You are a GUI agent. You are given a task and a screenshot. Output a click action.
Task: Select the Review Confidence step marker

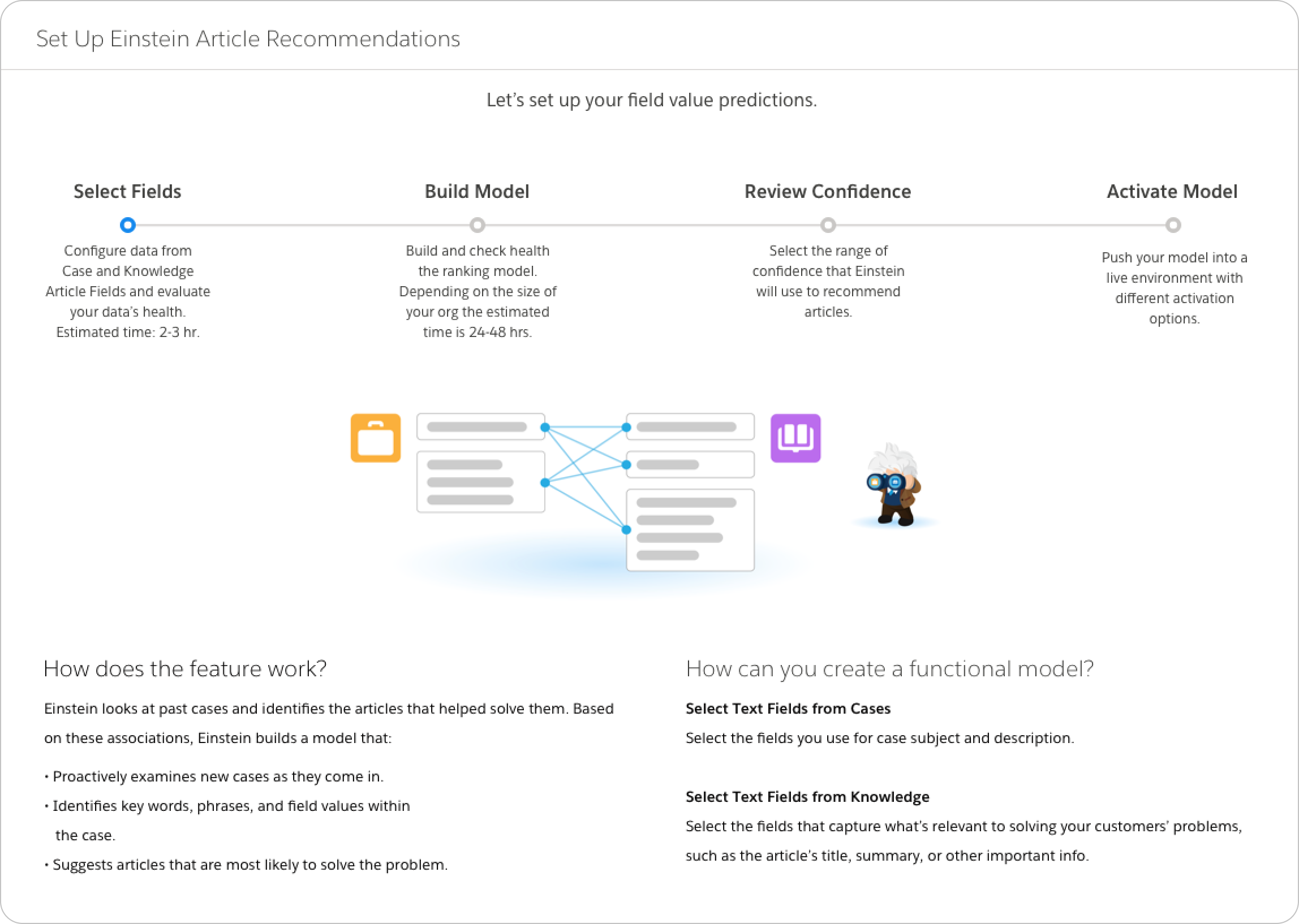click(x=828, y=224)
